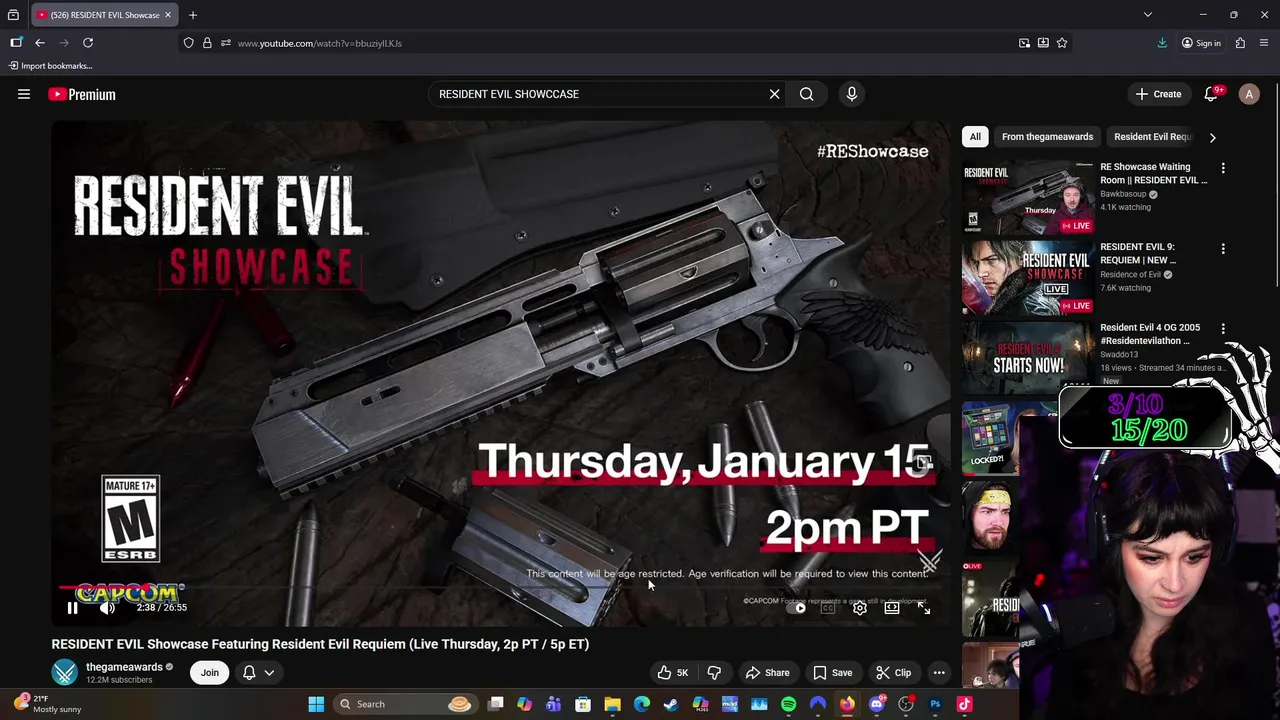Open site information shield icon
1280x720 pixels.
[188, 43]
